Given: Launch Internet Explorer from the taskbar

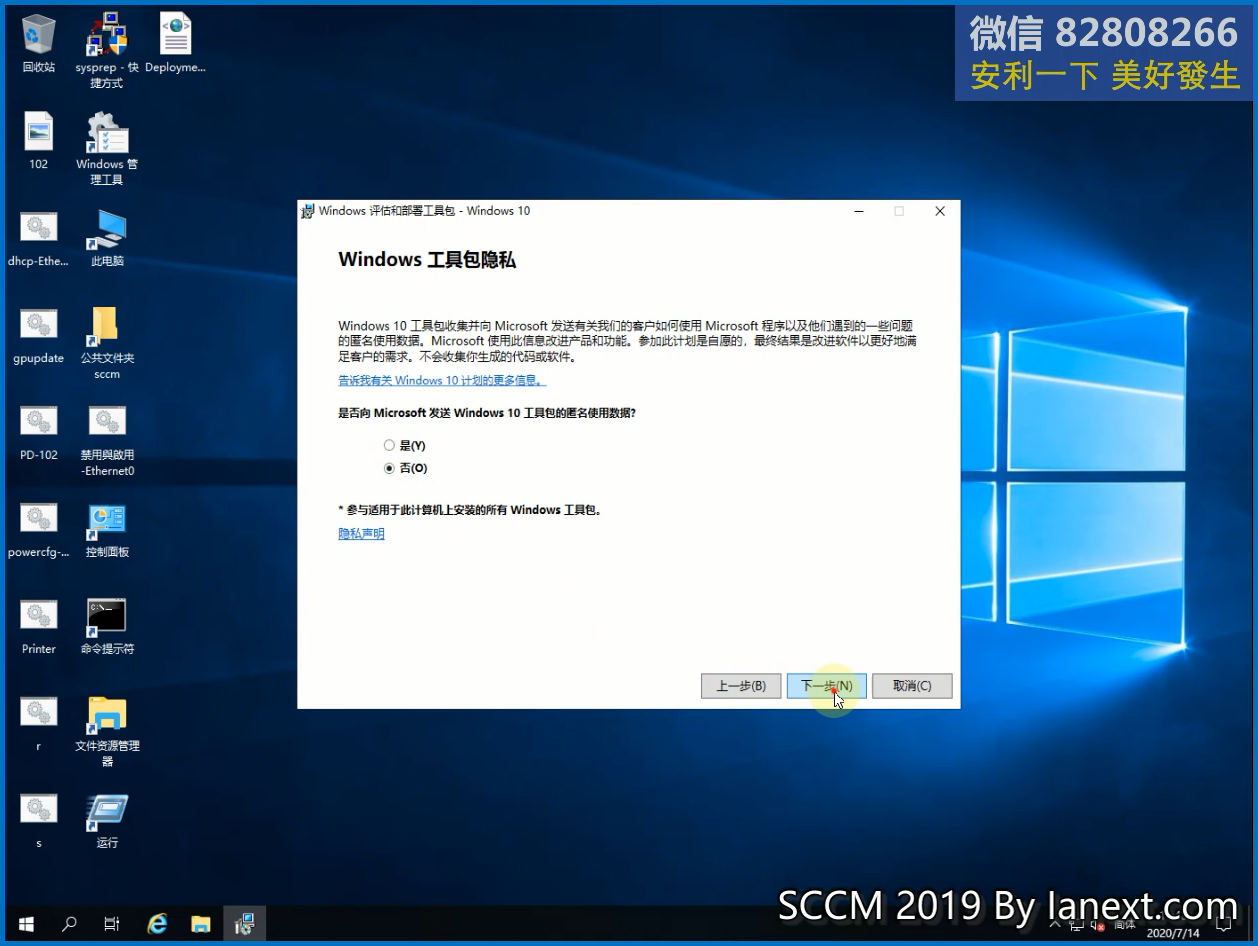Looking at the screenshot, I should pyautogui.click(x=157, y=925).
